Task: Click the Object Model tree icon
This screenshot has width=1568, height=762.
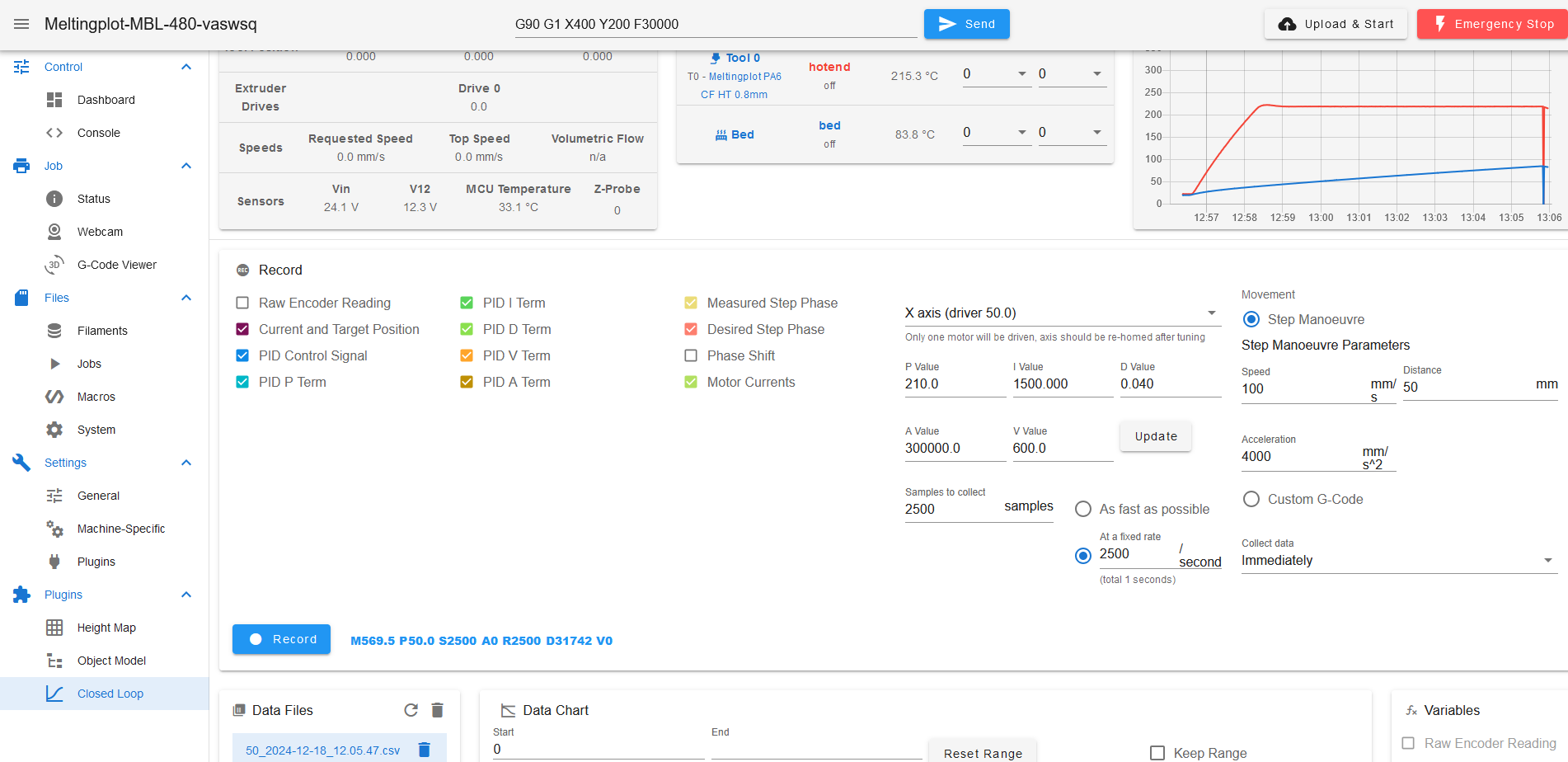Action: point(54,661)
